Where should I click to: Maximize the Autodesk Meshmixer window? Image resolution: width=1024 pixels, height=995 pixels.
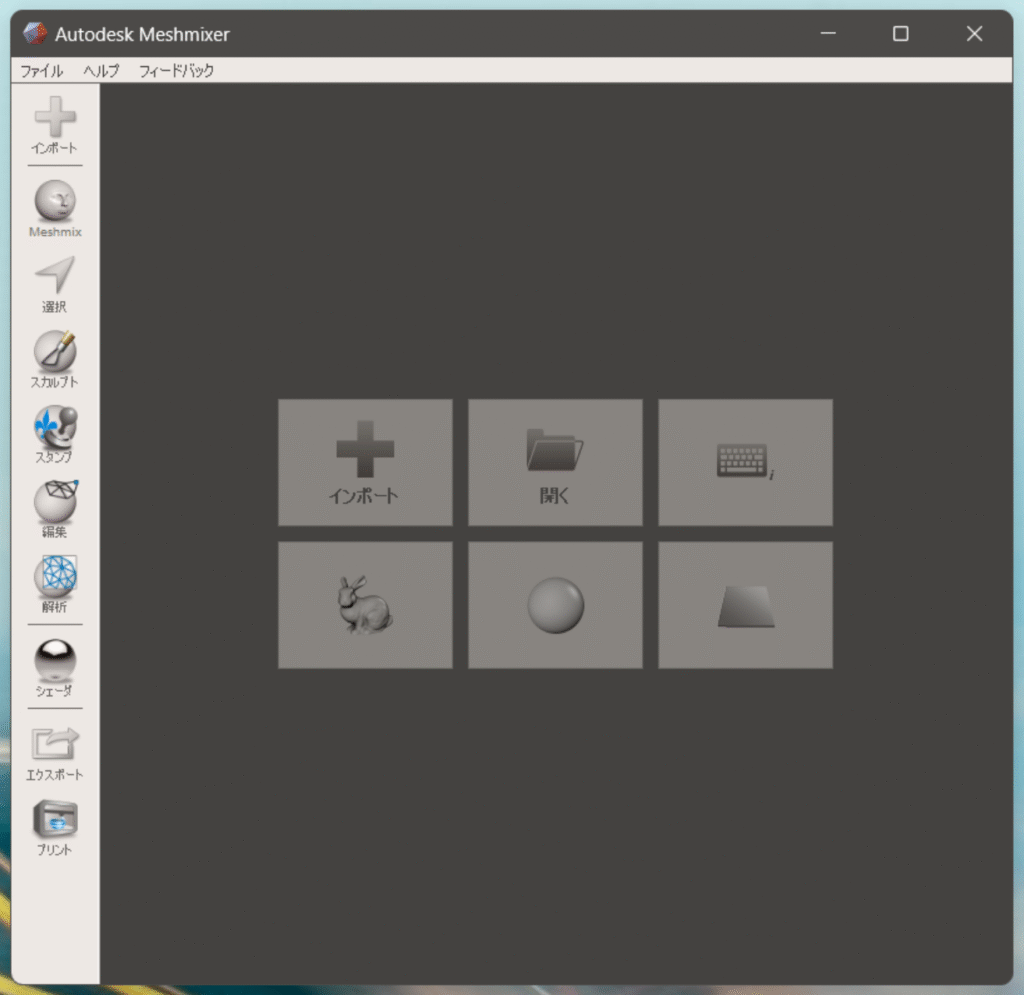tap(901, 33)
